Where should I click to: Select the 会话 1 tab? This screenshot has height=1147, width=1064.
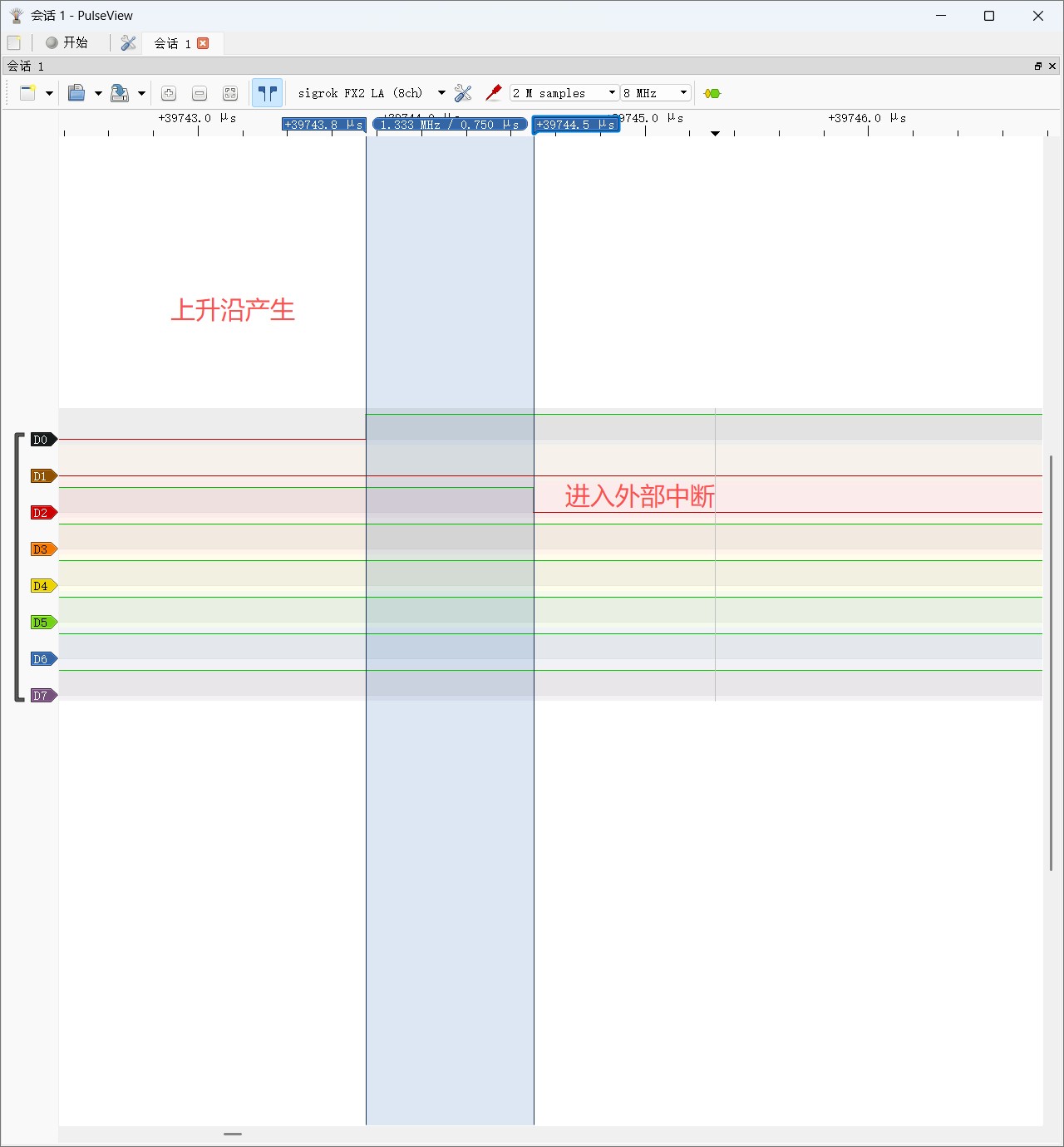(x=172, y=43)
